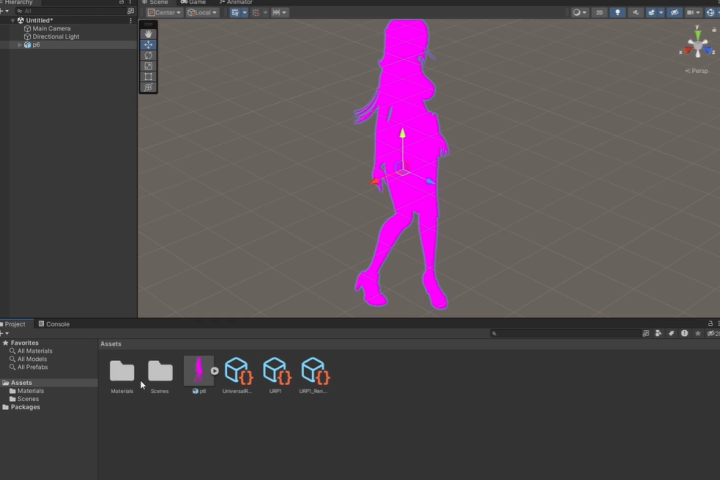Open Untitled scene options menu
This screenshot has height=480, width=720.
pos(130,21)
